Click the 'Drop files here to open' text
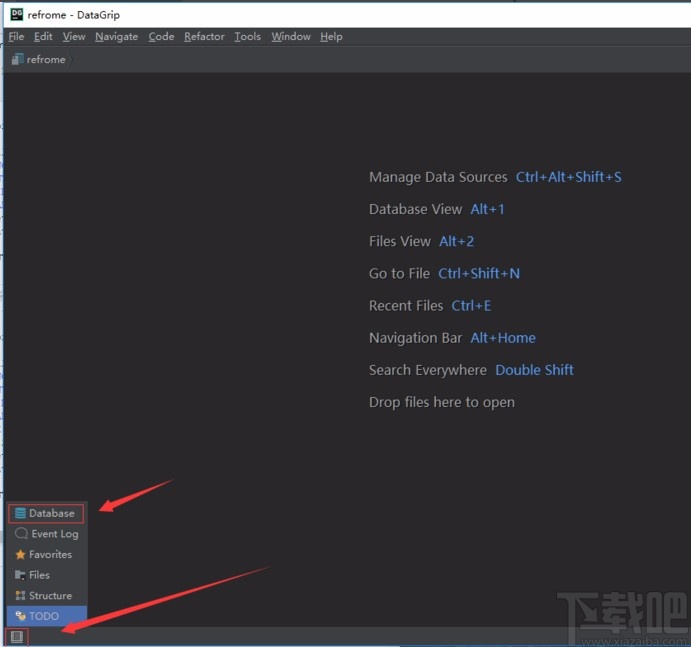The height and width of the screenshot is (647, 691). click(442, 402)
